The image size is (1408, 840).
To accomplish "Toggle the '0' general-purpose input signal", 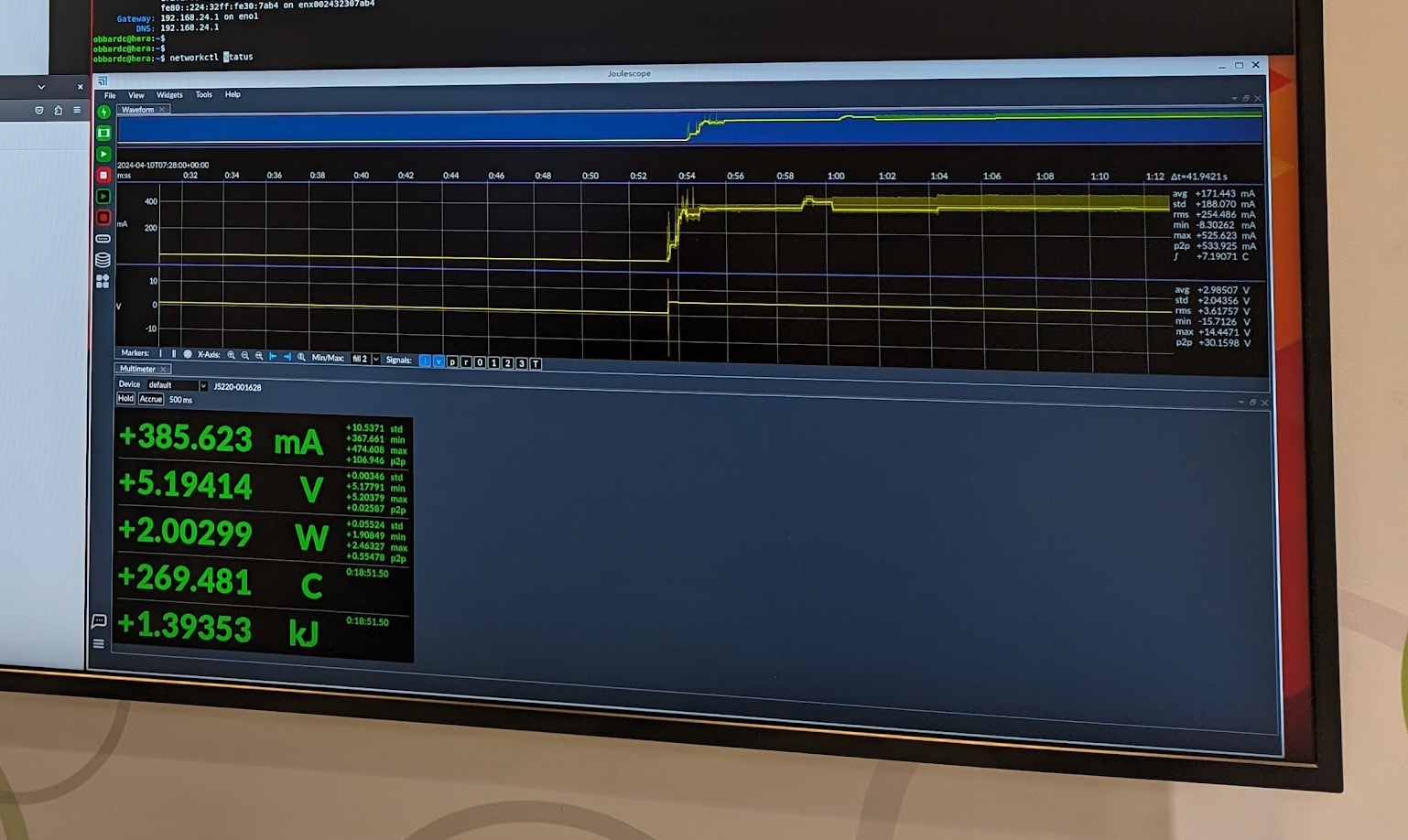I will click(x=480, y=362).
